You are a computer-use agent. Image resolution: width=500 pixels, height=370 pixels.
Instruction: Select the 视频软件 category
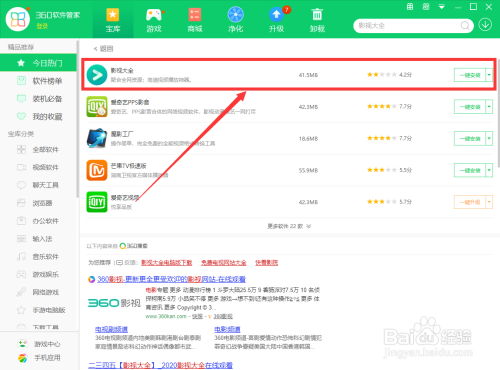coord(38,167)
